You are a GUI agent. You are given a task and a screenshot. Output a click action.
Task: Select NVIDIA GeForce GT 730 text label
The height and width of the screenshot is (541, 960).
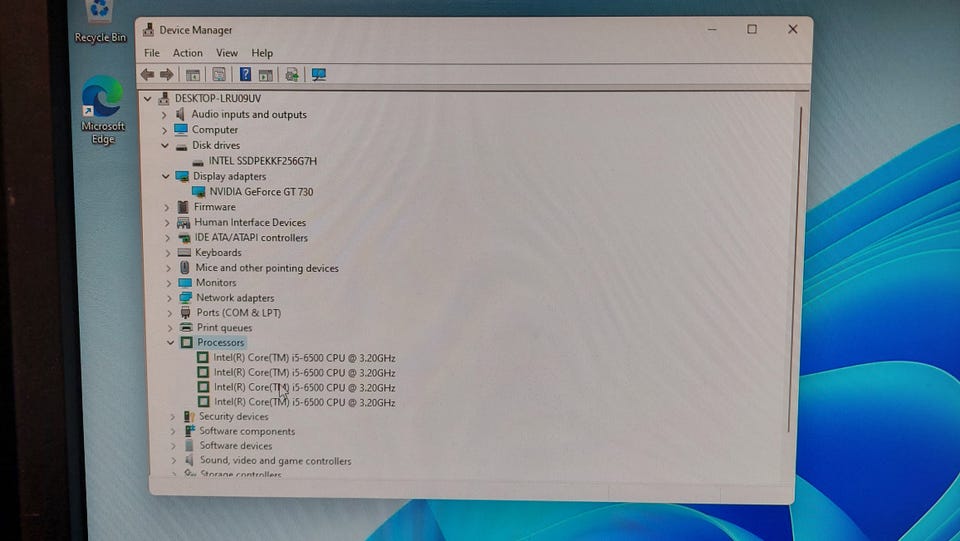tap(261, 192)
